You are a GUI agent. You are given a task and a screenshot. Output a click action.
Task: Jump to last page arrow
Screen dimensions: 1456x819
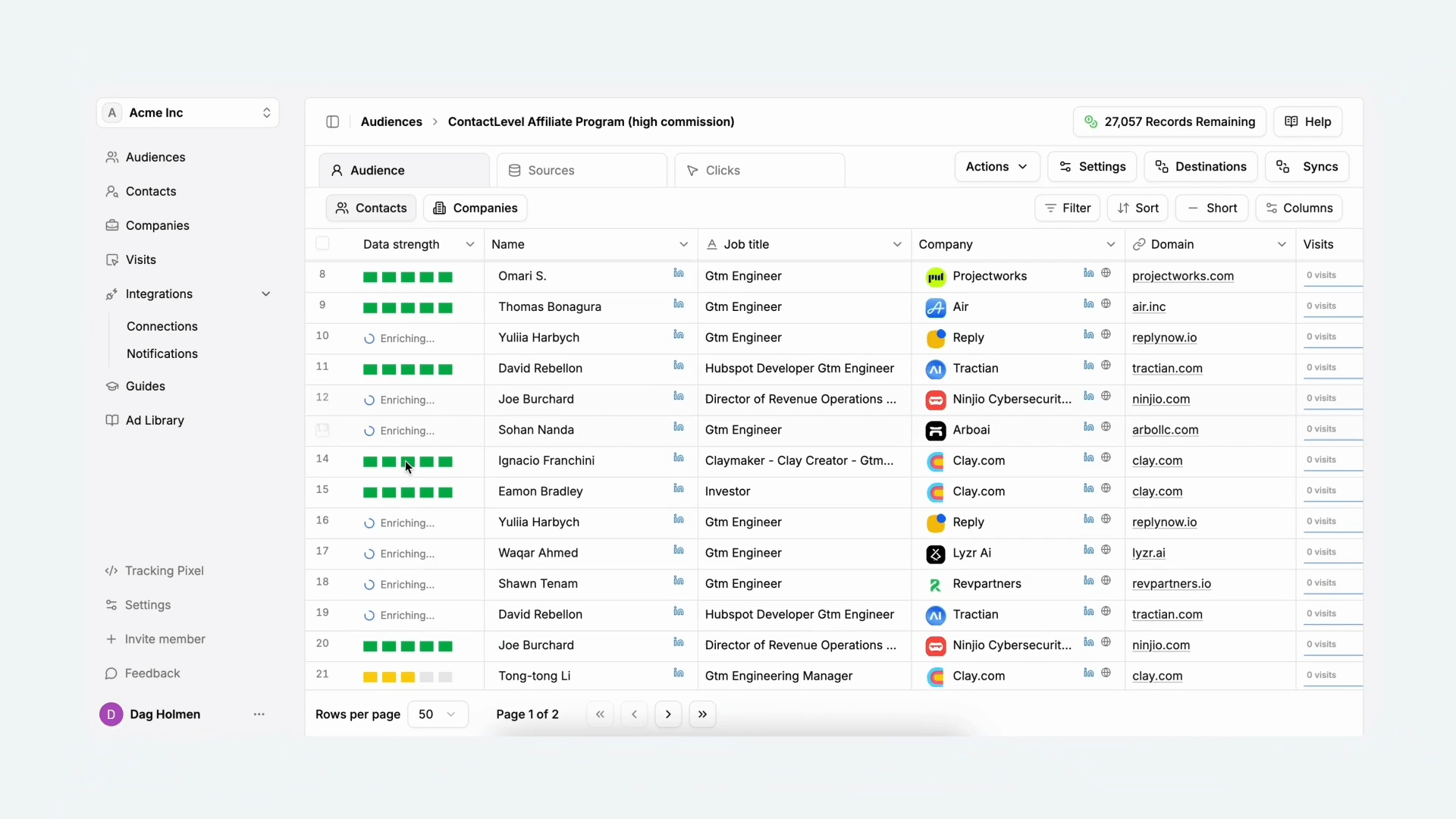click(x=702, y=714)
